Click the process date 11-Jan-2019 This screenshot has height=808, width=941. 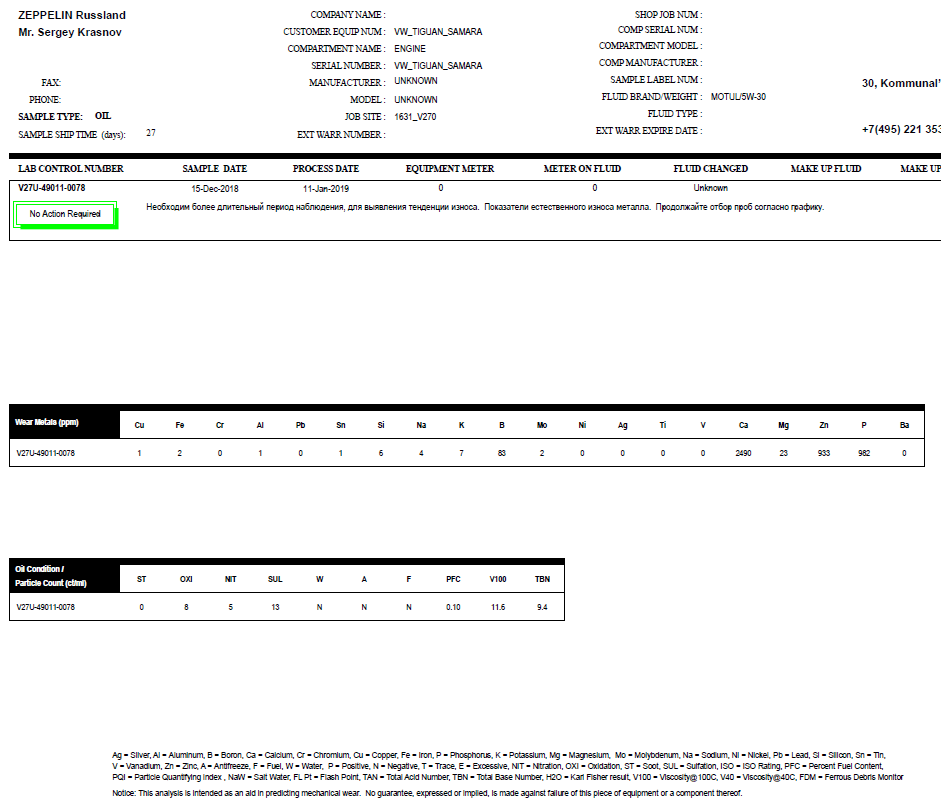pyautogui.click(x=326, y=188)
